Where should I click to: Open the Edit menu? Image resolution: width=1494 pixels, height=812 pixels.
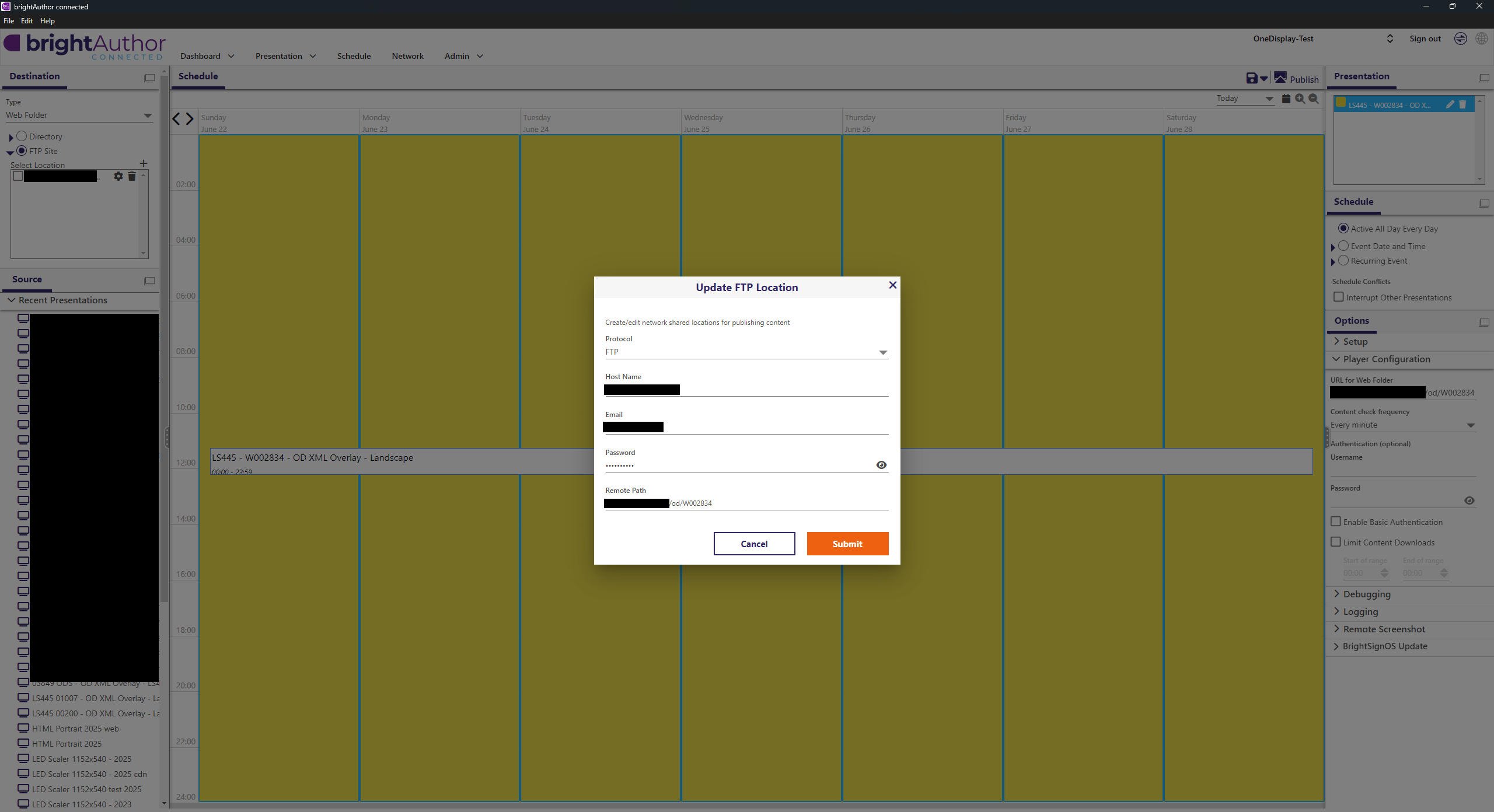27,20
